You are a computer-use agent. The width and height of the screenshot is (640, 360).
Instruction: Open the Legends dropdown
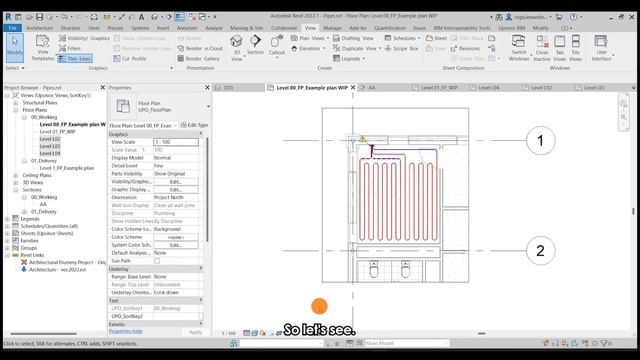point(349,58)
